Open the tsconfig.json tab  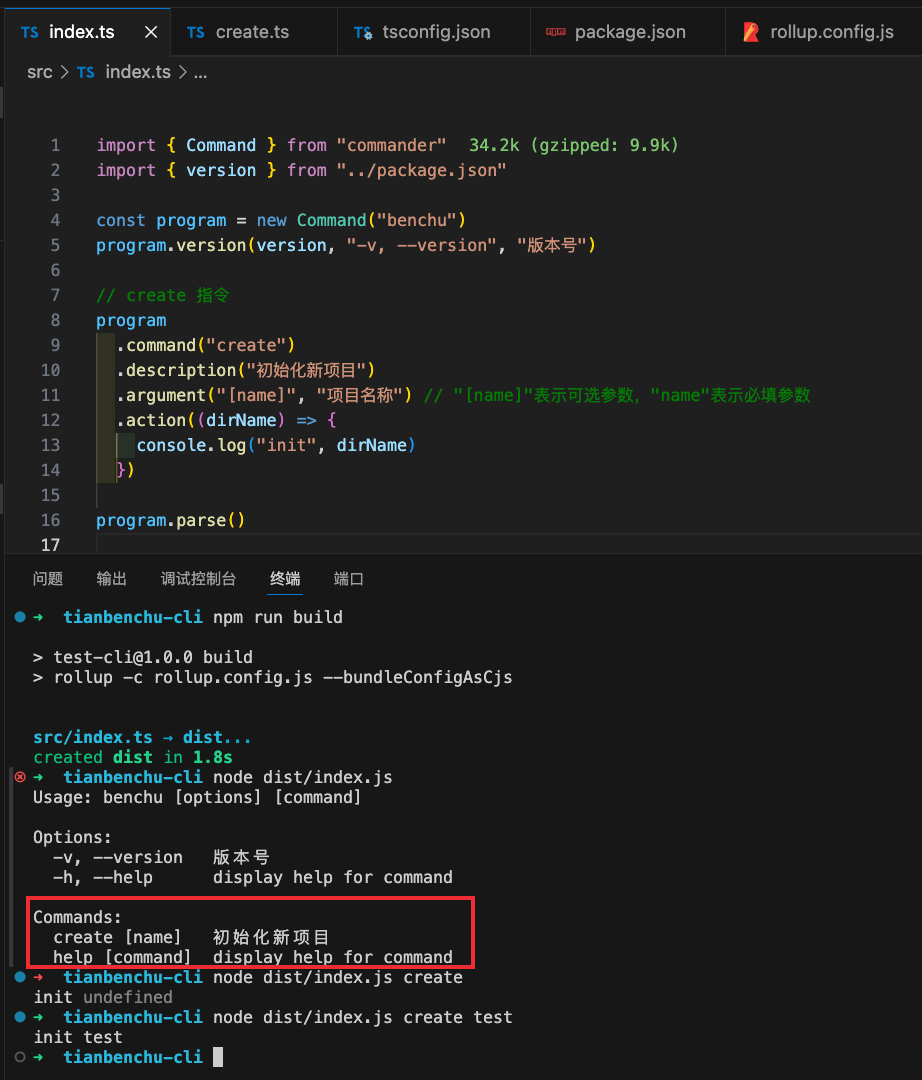point(436,32)
